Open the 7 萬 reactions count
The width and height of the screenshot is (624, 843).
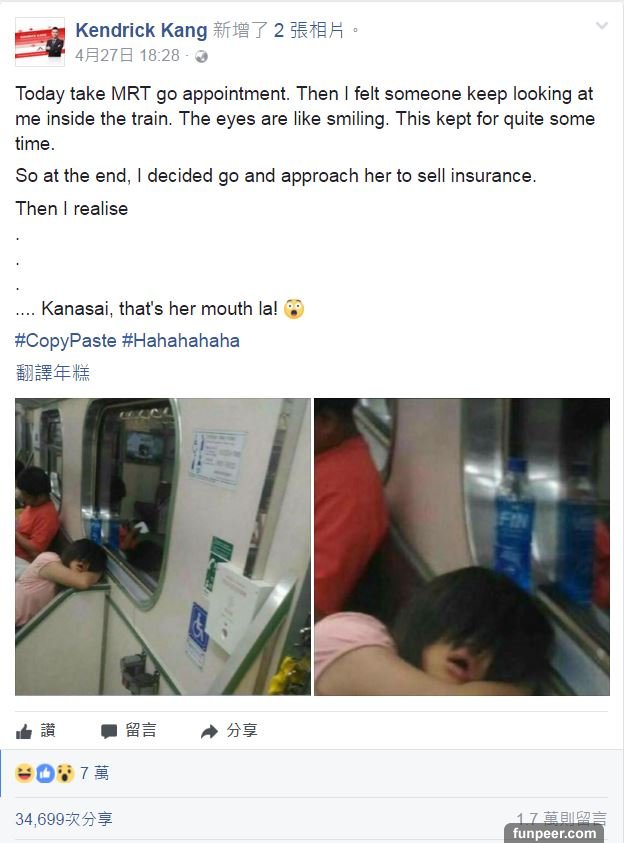pos(95,773)
